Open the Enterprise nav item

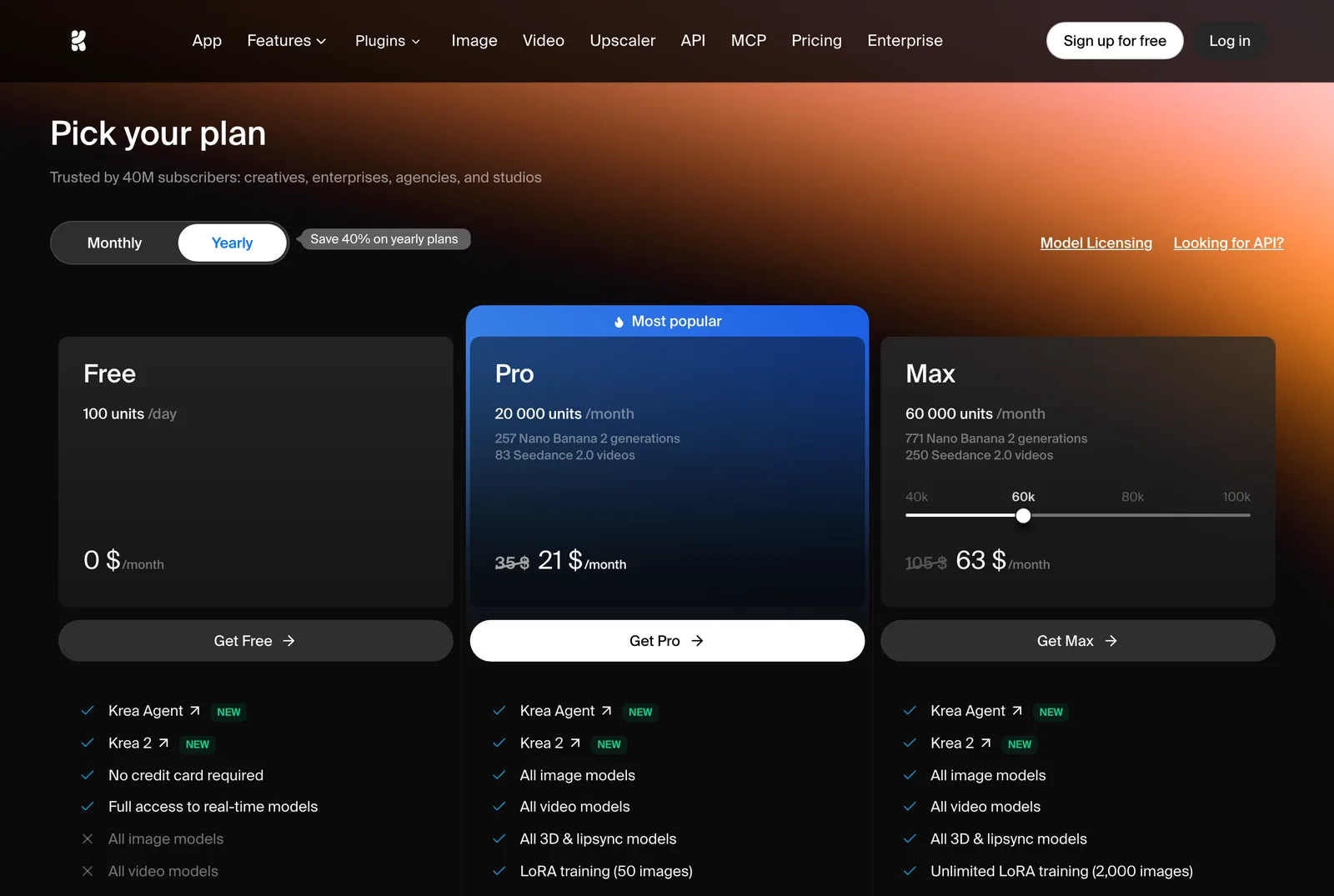coord(905,41)
